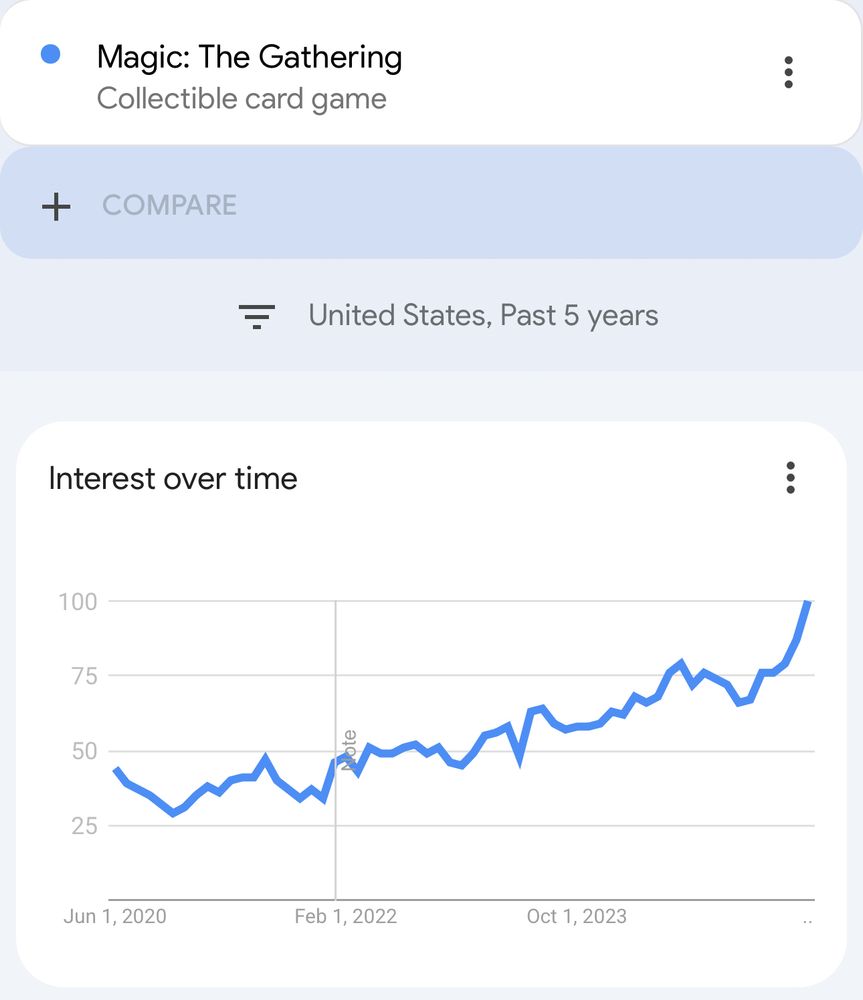Select the Feb 1, 2022 axis label

(x=346, y=916)
